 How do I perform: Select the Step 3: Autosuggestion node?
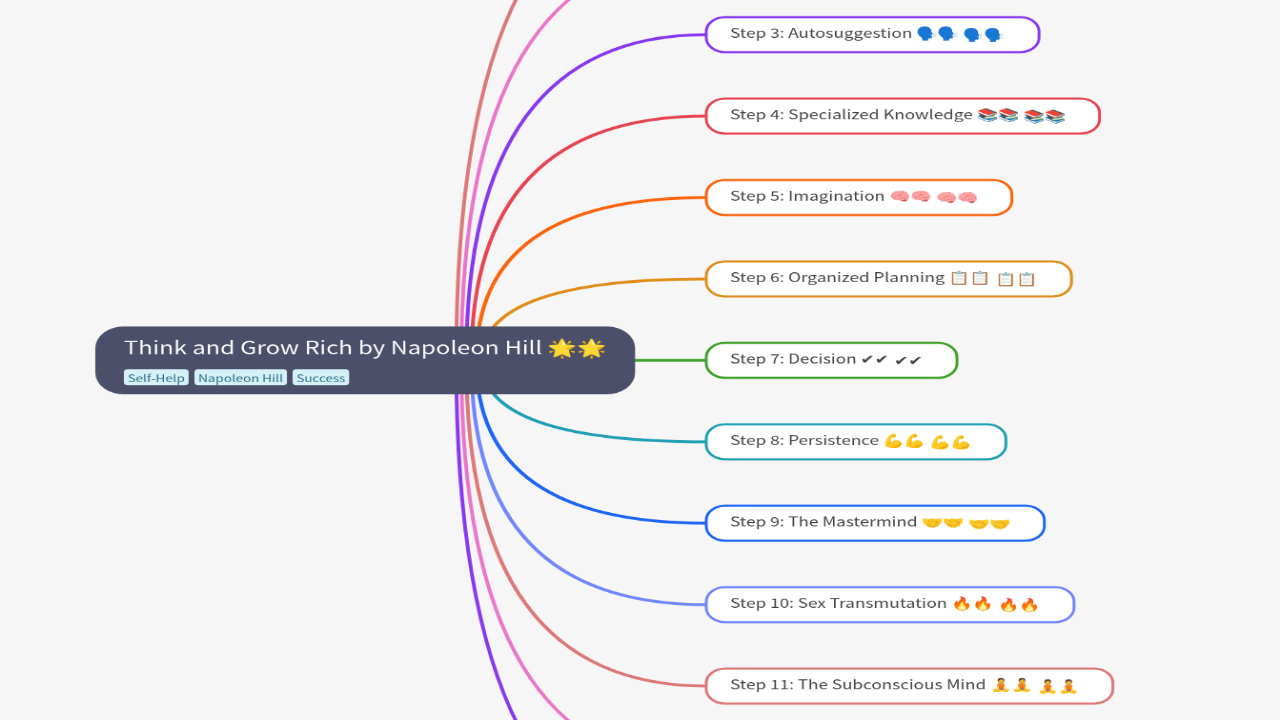pyautogui.click(x=872, y=34)
